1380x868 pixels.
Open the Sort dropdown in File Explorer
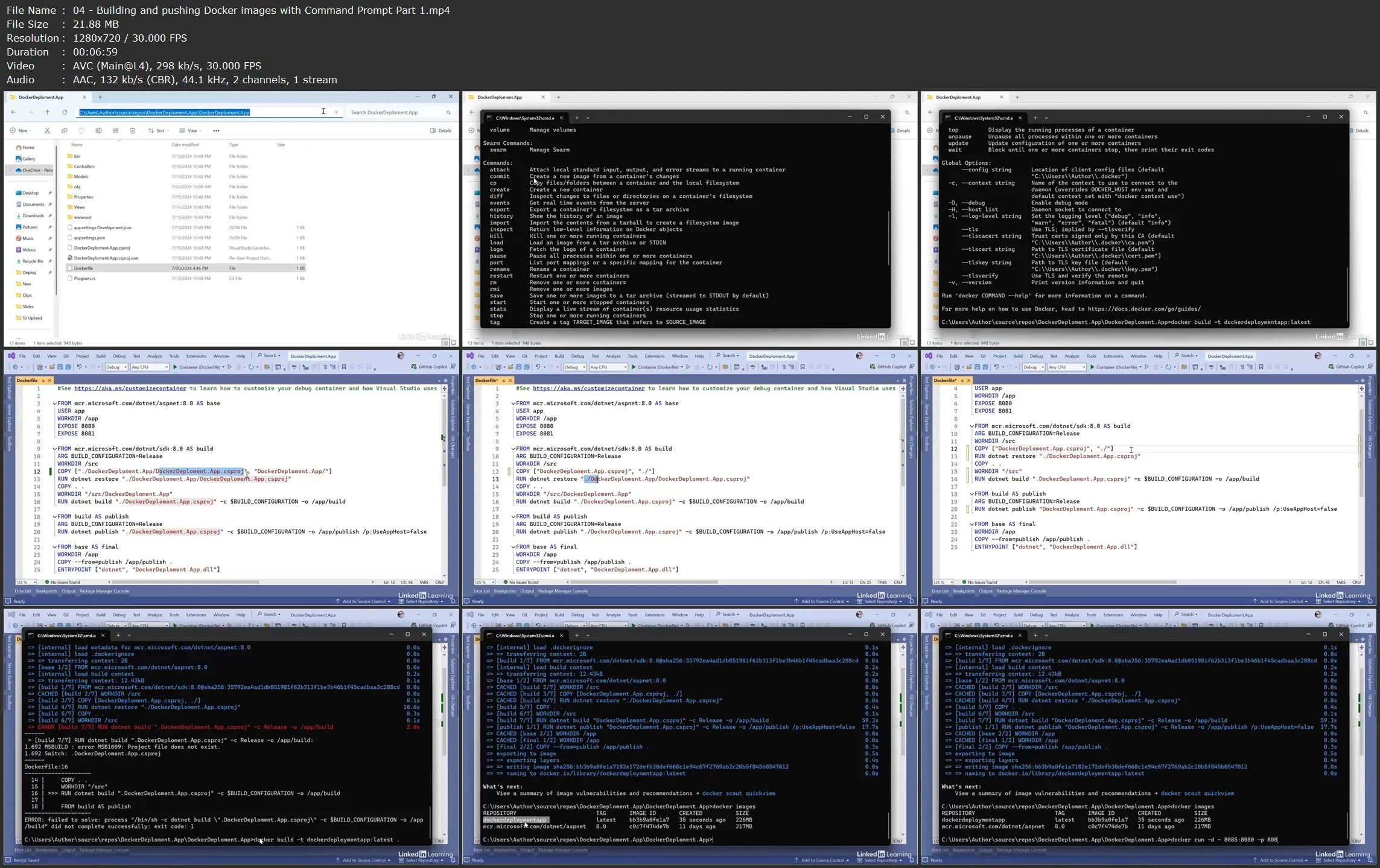[x=159, y=130]
